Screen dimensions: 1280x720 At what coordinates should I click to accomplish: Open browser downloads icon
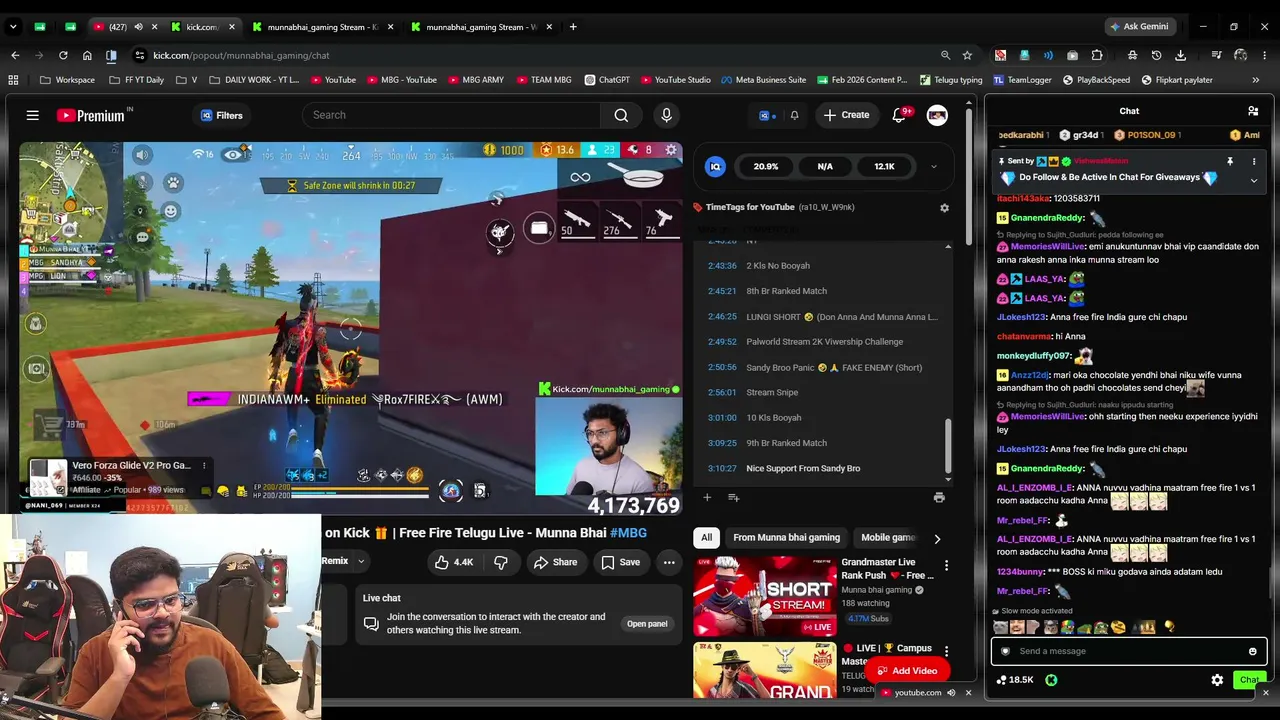click(1180, 55)
